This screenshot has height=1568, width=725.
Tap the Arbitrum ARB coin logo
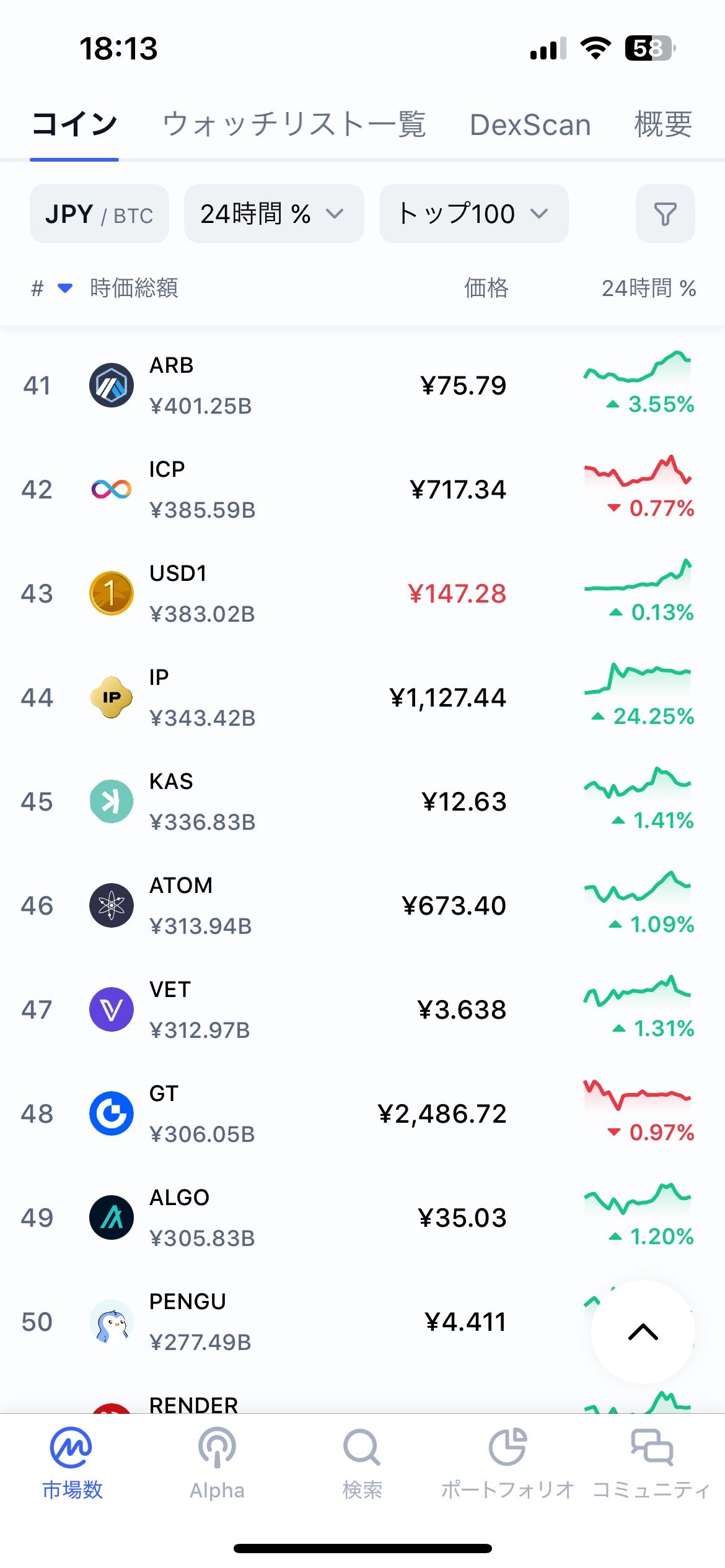coord(112,385)
